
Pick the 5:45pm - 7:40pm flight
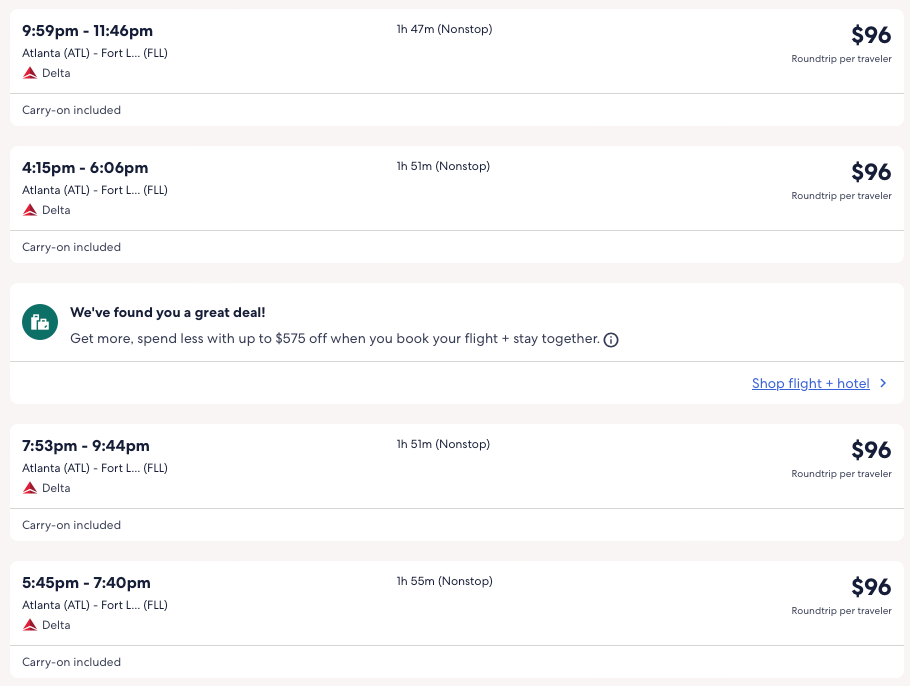86,583
